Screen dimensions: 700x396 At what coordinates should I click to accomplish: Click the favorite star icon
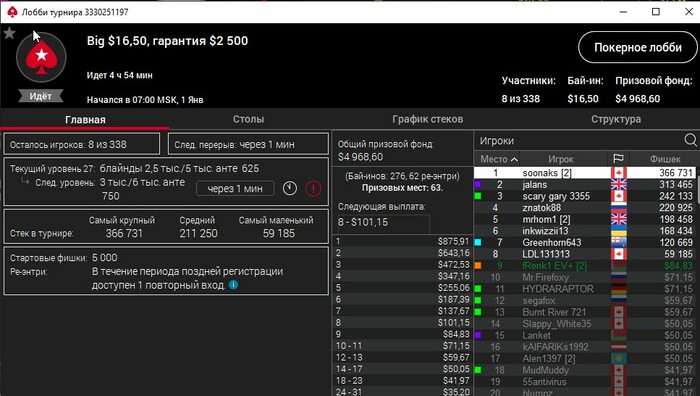coord(9,33)
